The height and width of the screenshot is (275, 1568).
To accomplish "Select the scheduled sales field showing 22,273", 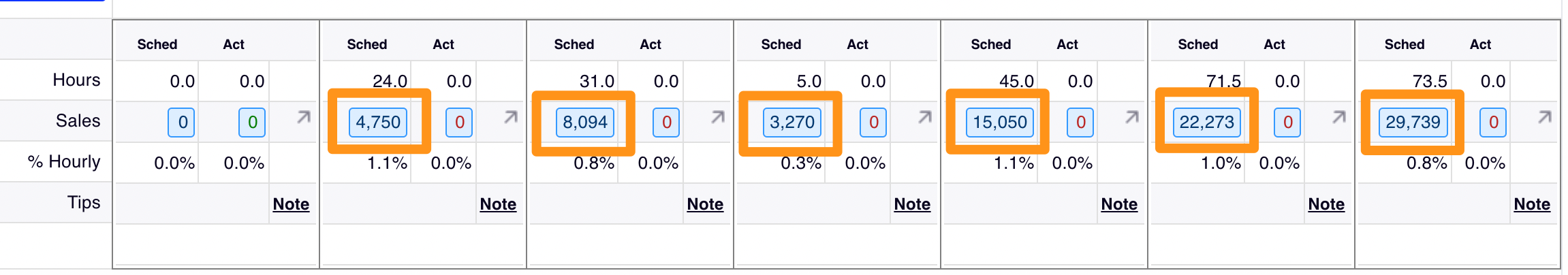I will [x=1206, y=123].
